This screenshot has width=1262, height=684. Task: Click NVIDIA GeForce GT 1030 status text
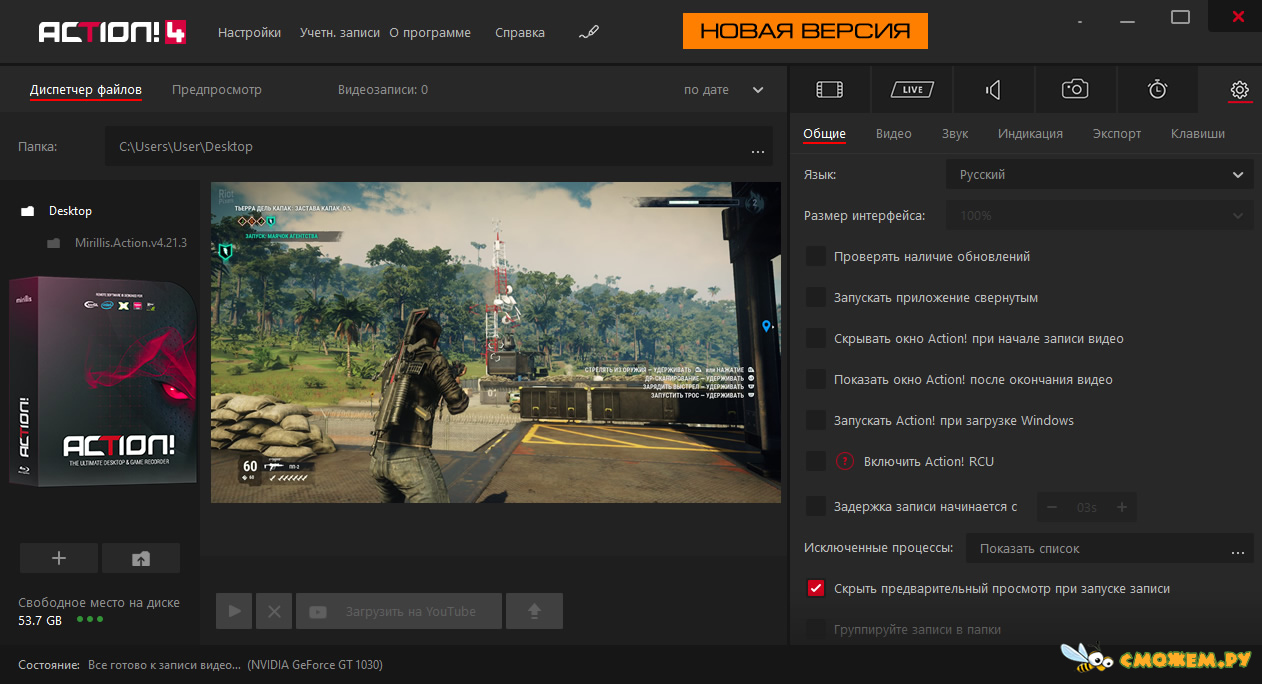tap(315, 665)
